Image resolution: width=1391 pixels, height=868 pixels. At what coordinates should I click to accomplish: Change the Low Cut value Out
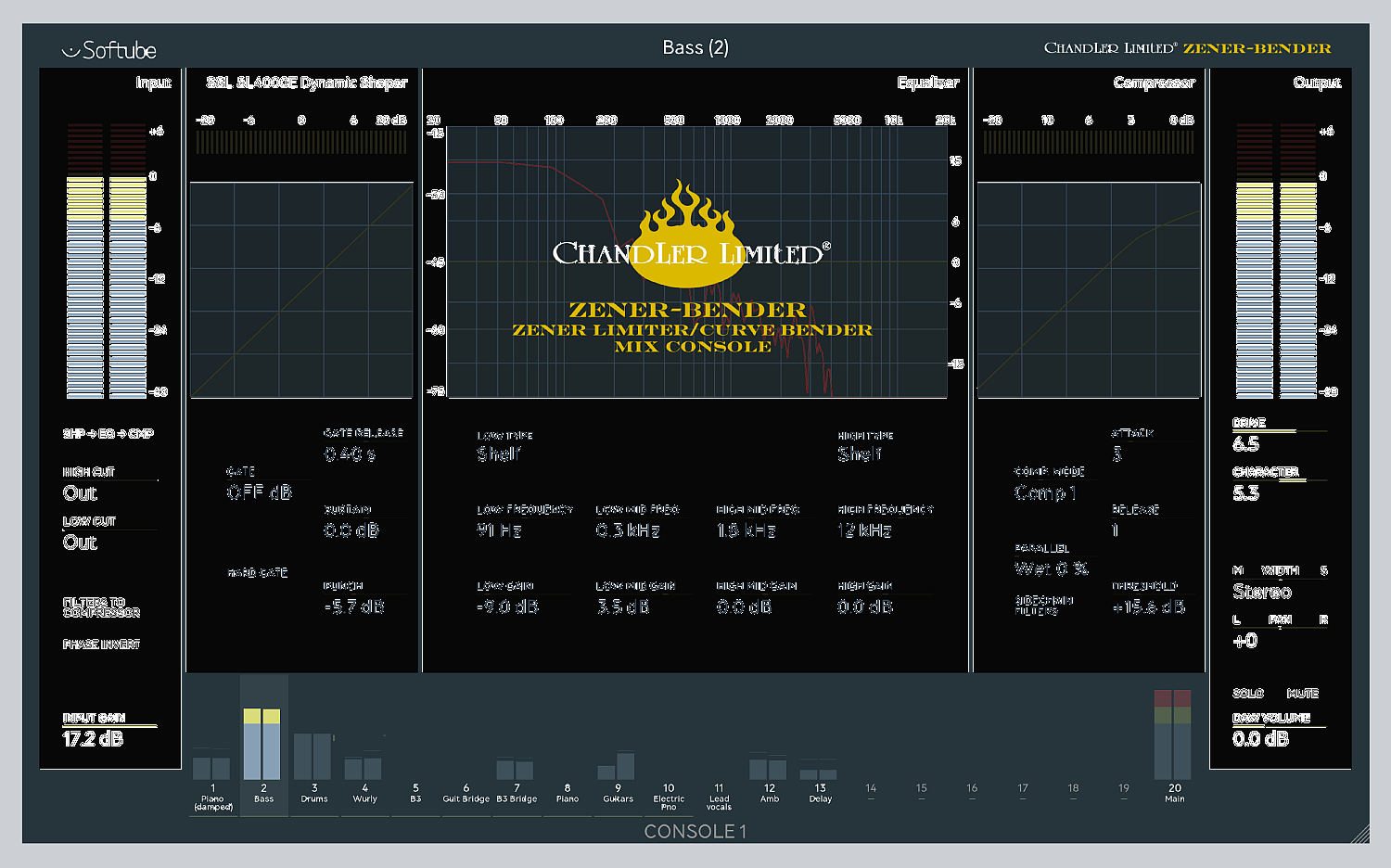[x=80, y=542]
